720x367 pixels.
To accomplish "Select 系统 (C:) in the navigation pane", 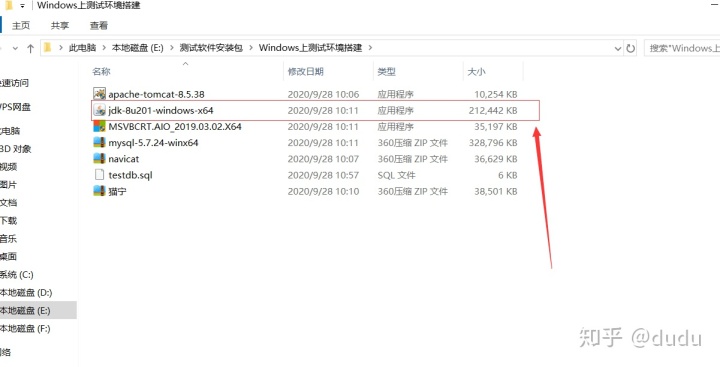I will tap(17, 275).
